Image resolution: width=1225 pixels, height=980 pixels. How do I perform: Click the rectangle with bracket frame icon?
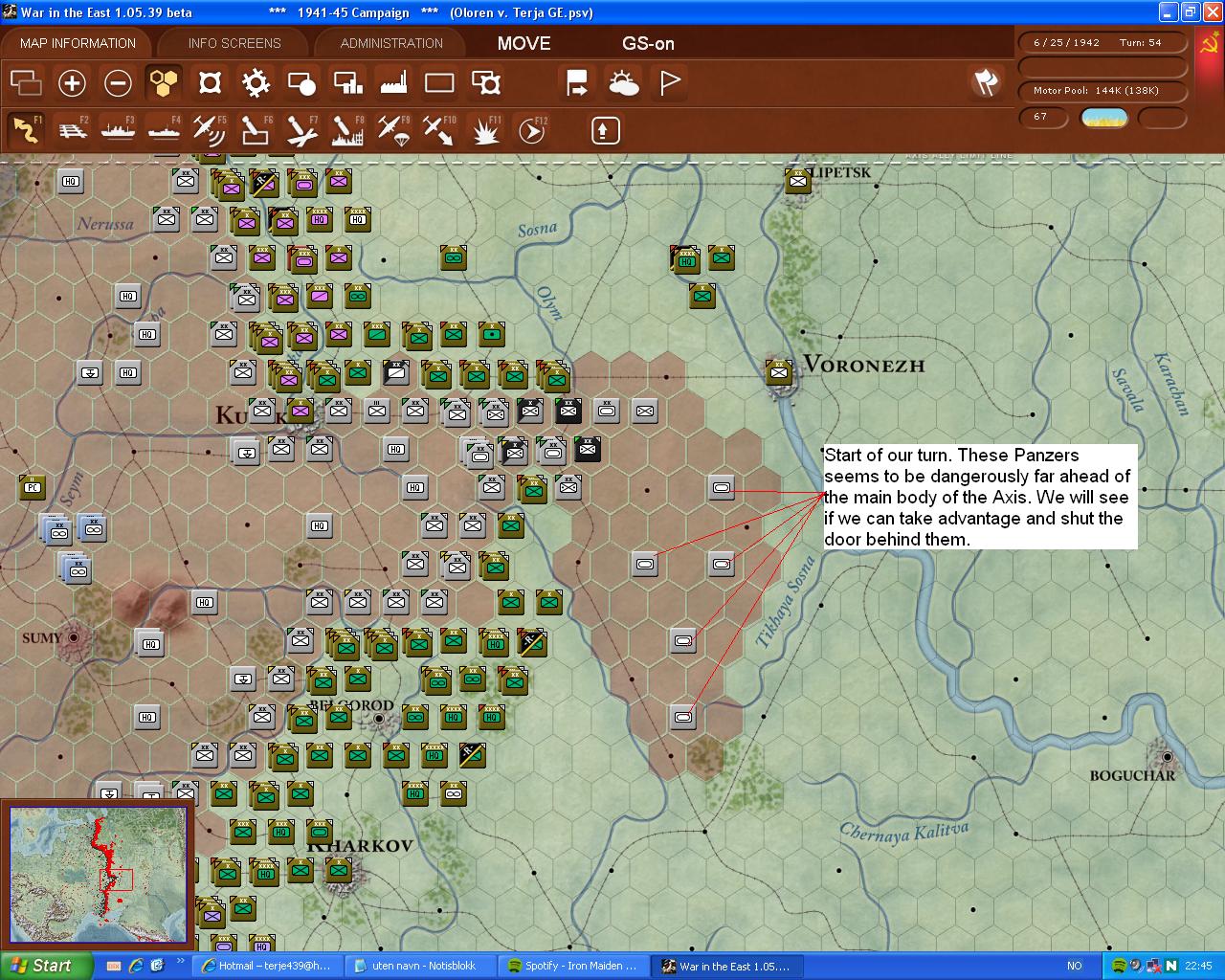(486, 83)
